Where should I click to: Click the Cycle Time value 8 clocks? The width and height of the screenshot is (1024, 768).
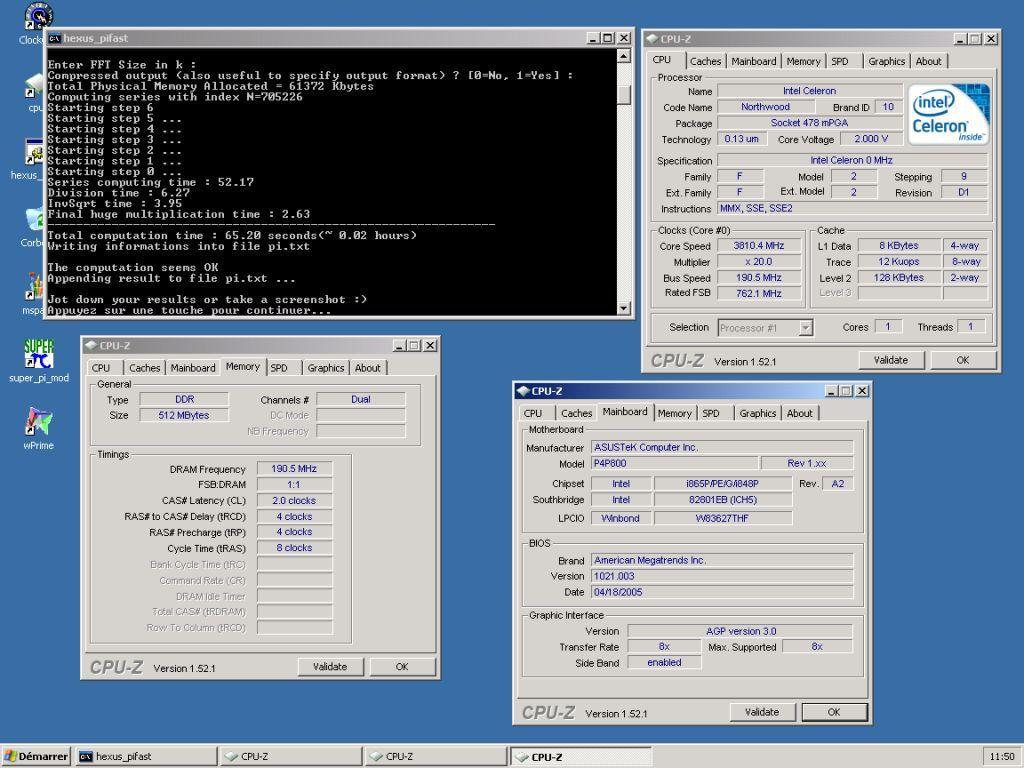(294, 548)
